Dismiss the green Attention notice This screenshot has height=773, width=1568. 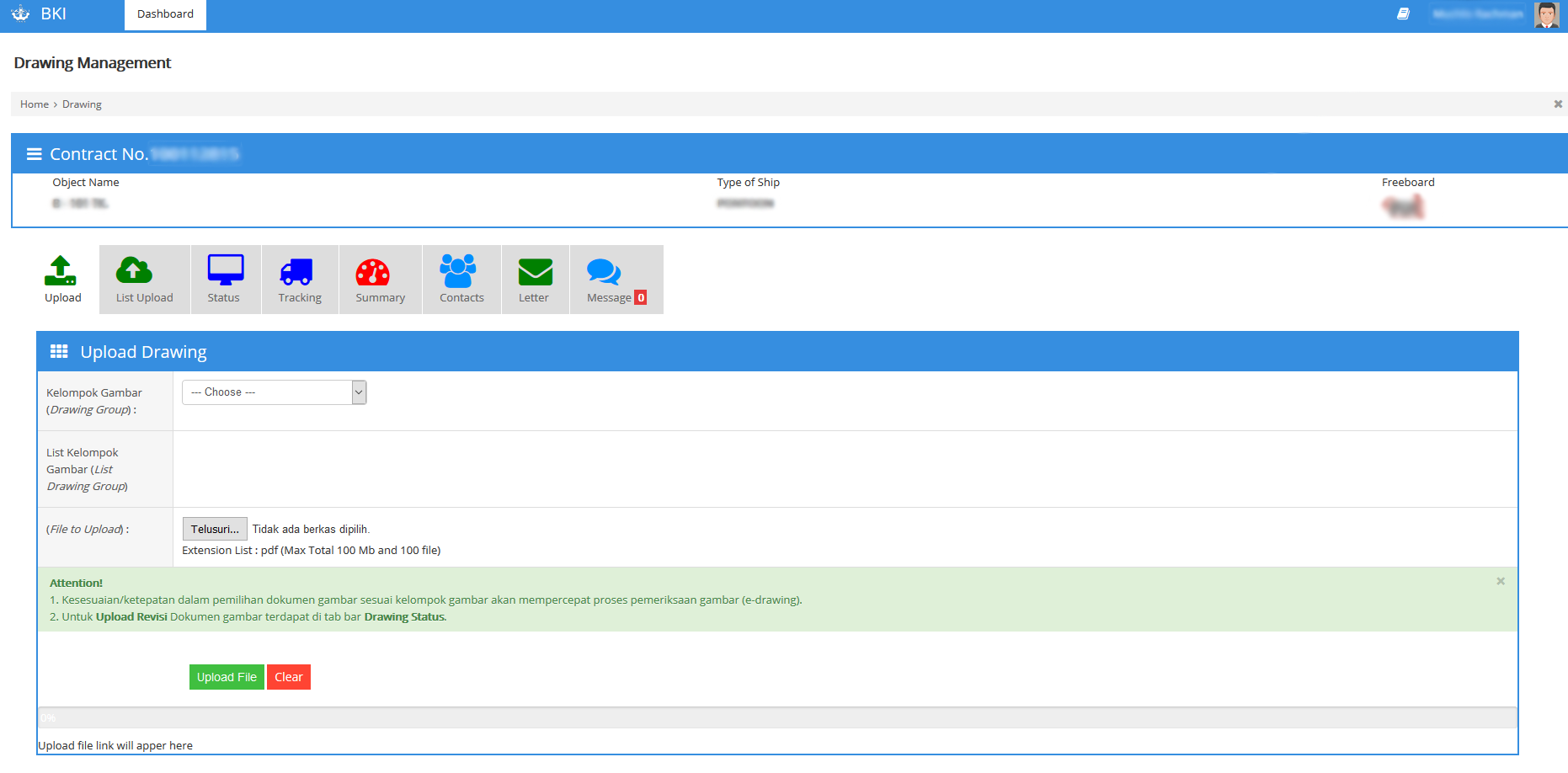click(x=1500, y=582)
